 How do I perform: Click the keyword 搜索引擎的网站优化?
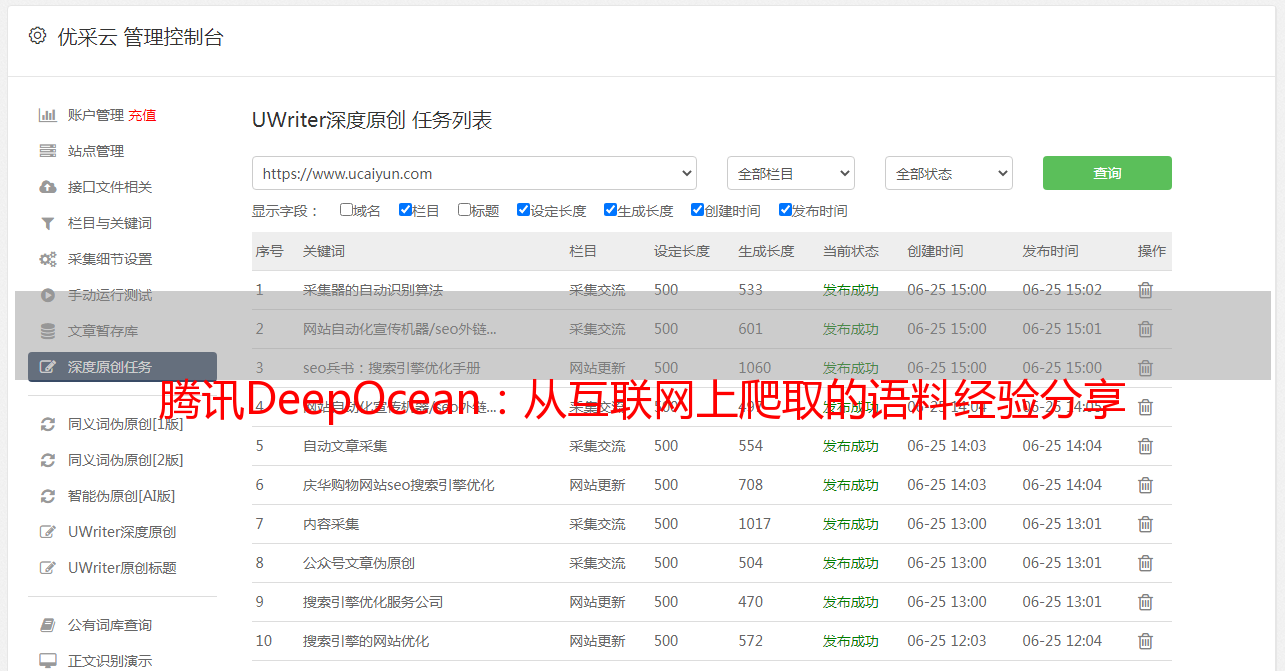click(366, 641)
